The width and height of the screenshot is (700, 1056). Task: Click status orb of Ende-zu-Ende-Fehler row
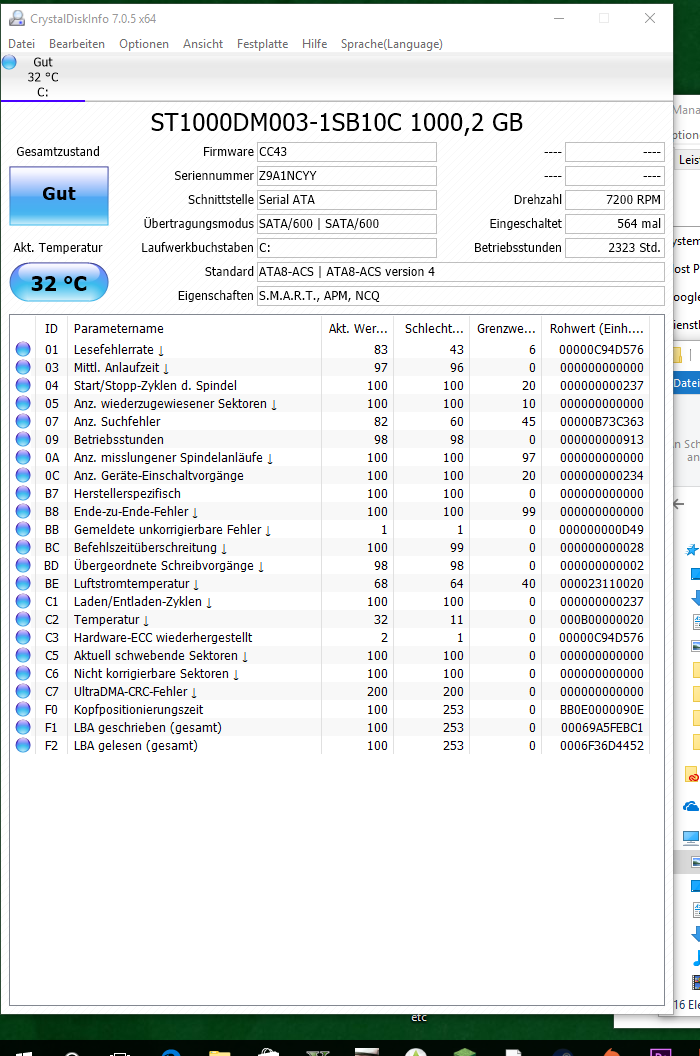click(23, 511)
